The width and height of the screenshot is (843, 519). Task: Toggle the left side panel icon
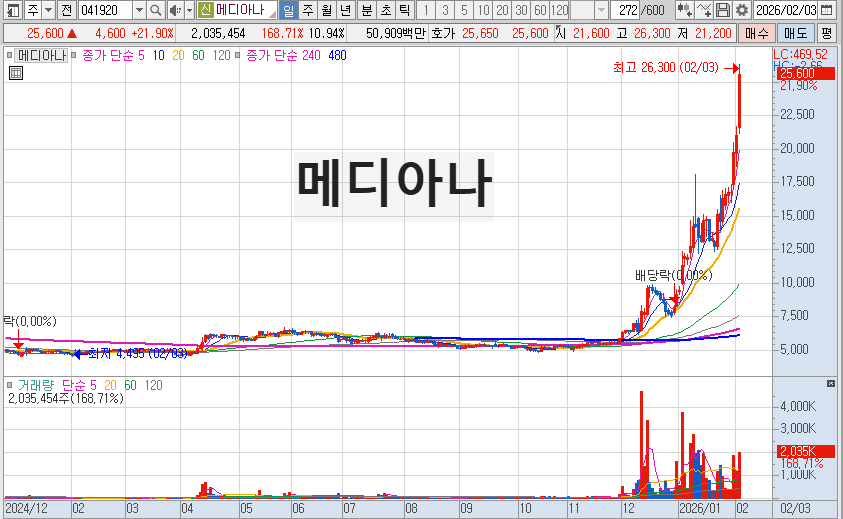13,10
